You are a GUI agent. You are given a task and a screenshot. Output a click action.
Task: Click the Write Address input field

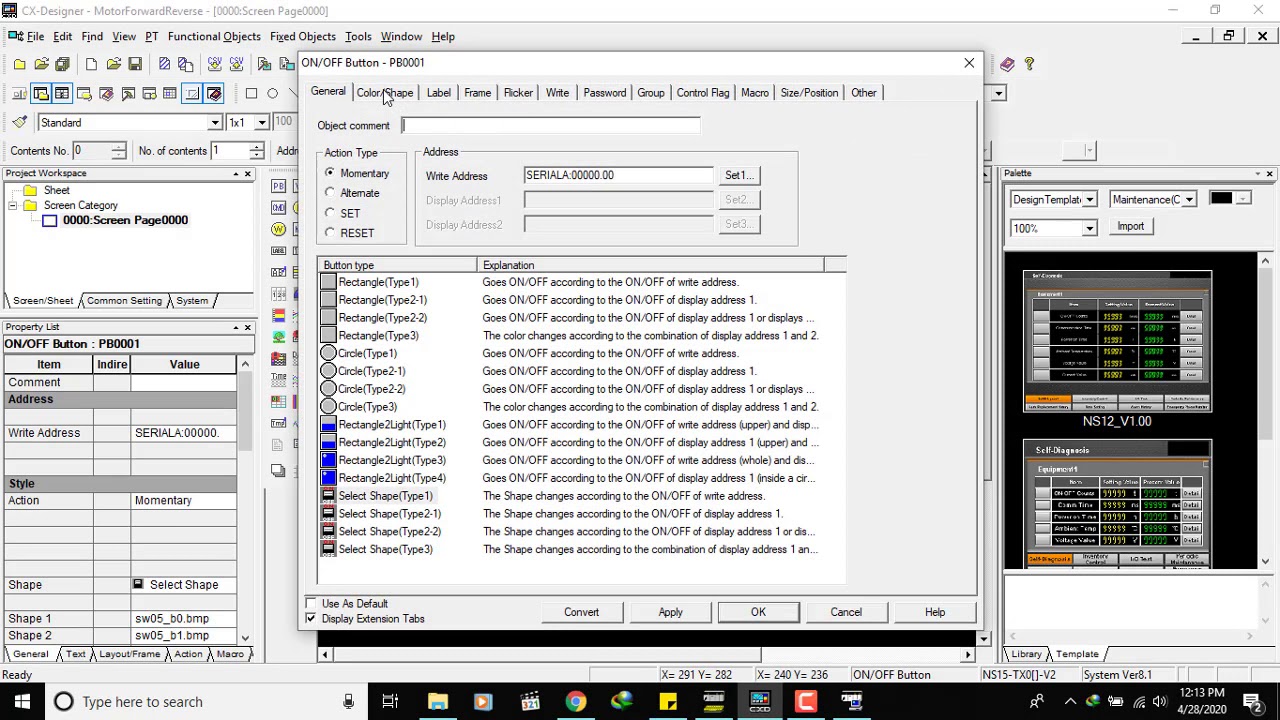click(618, 175)
